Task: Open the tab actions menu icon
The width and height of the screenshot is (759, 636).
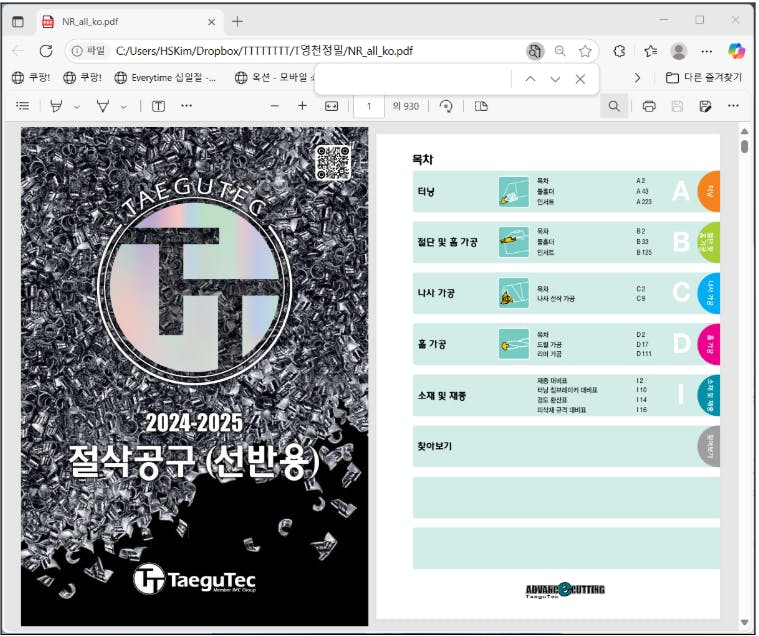Action: 18,22
